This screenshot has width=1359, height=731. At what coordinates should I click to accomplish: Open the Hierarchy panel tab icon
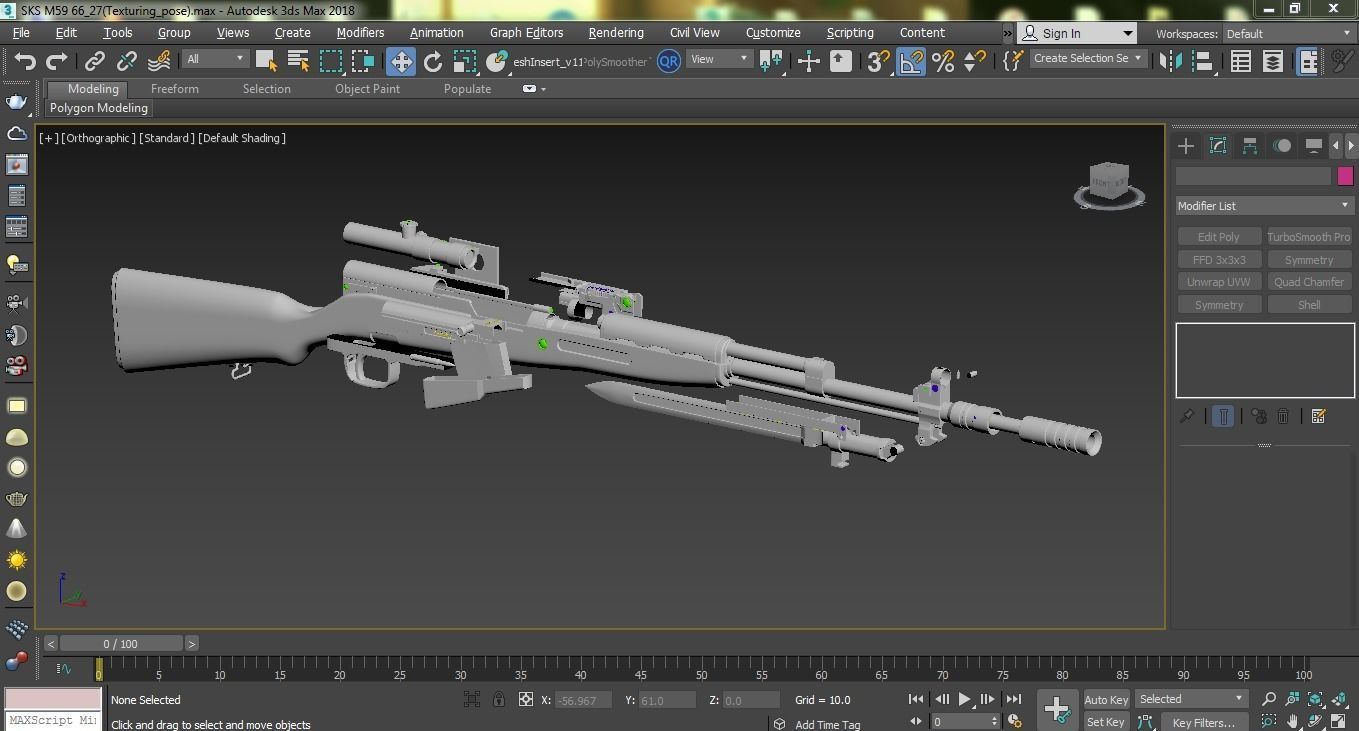pos(1250,146)
